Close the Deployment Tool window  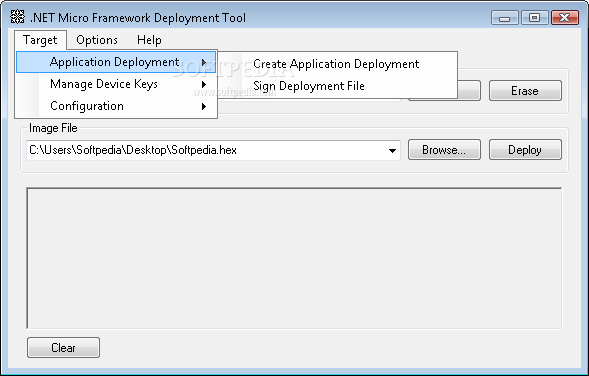[x=565, y=18]
